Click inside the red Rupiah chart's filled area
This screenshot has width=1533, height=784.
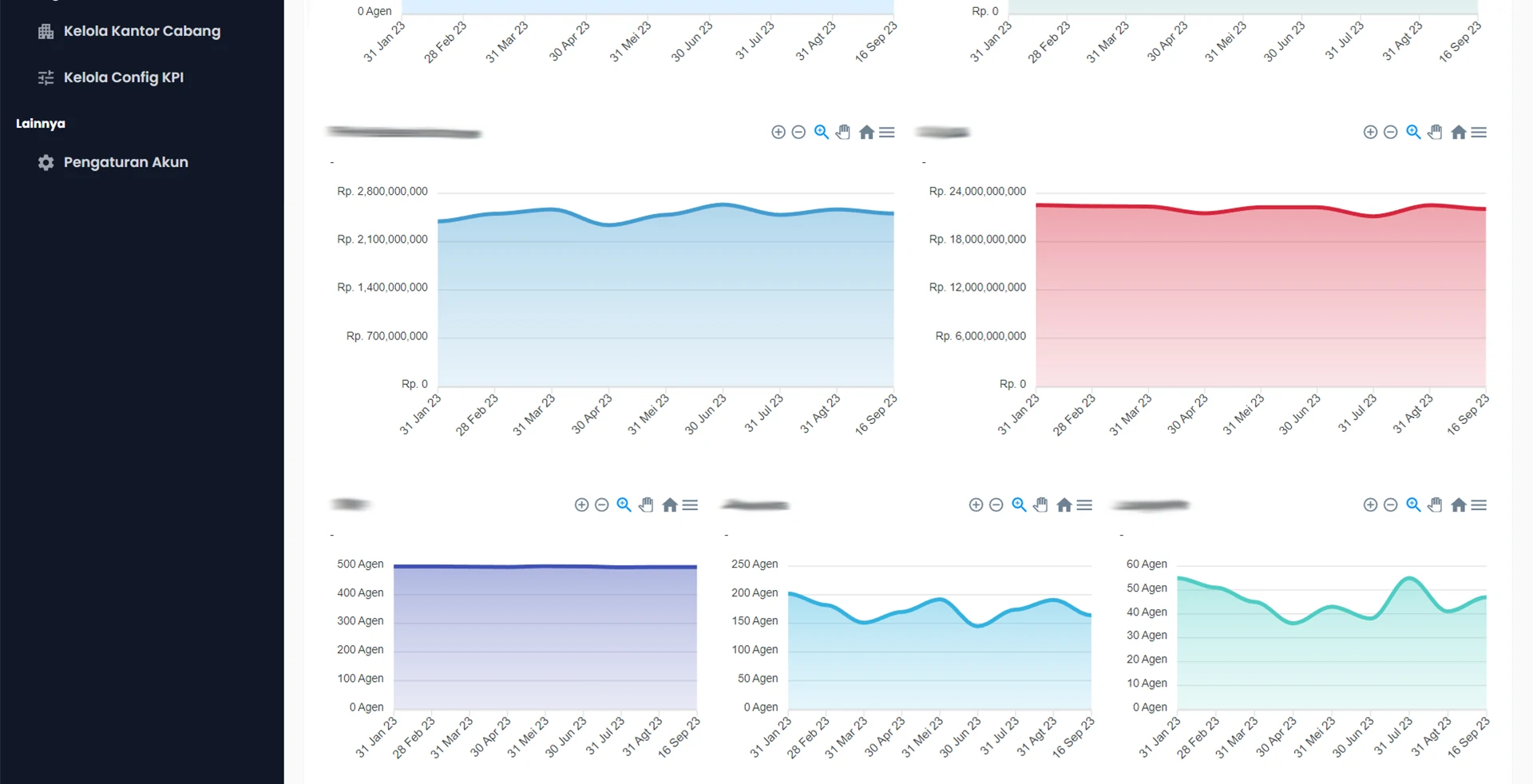tap(1260, 303)
